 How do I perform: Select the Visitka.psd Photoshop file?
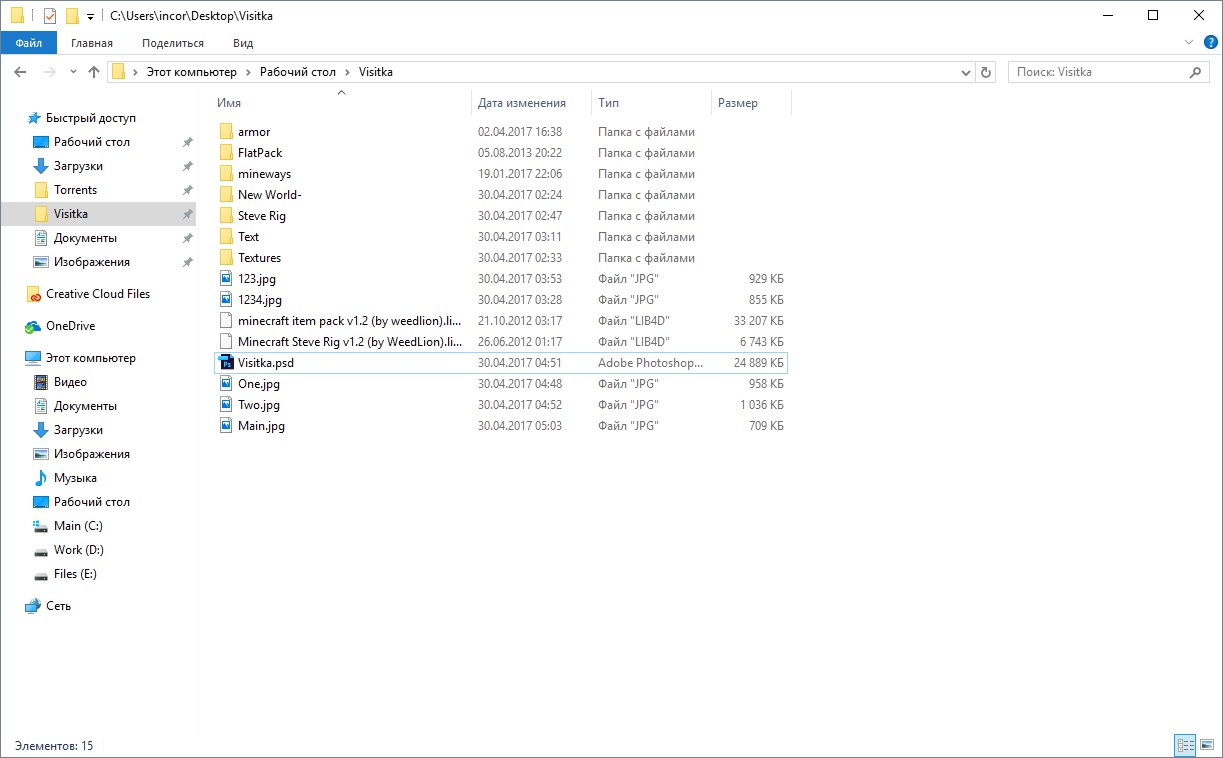(x=266, y=363)
